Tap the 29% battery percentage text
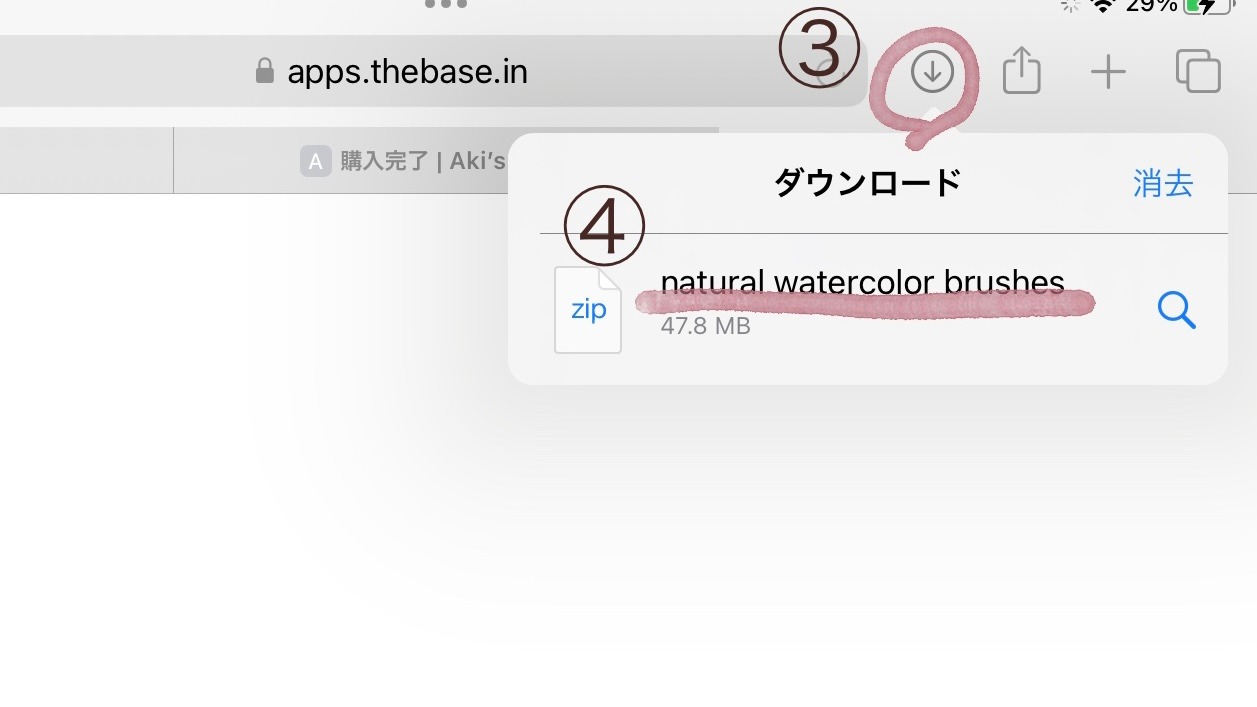 tap(1150, 5)
